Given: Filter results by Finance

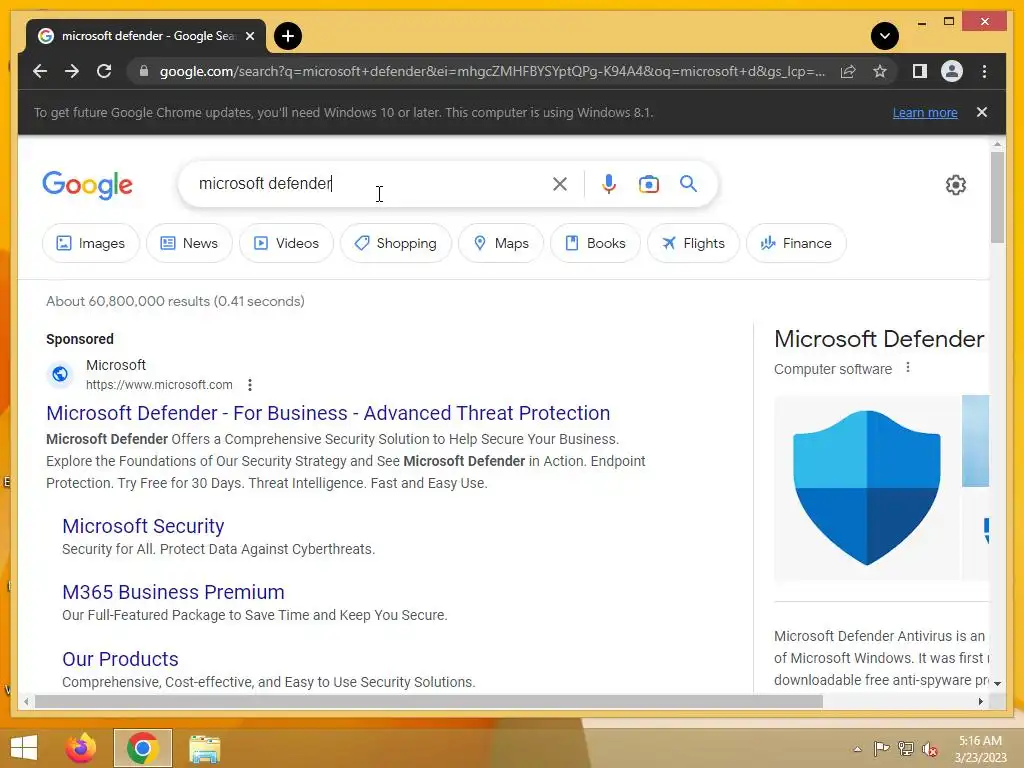Looking at the screenshot, I should coord(796,243).
